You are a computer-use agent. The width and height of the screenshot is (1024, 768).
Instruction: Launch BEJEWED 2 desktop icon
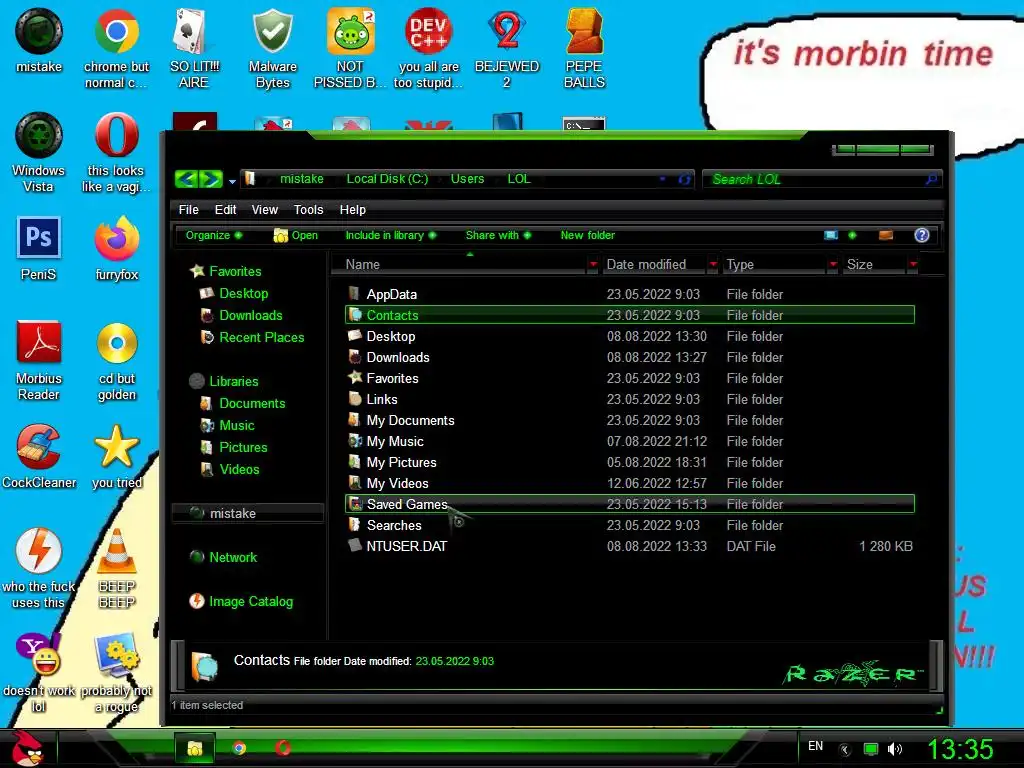coord(507,47)
